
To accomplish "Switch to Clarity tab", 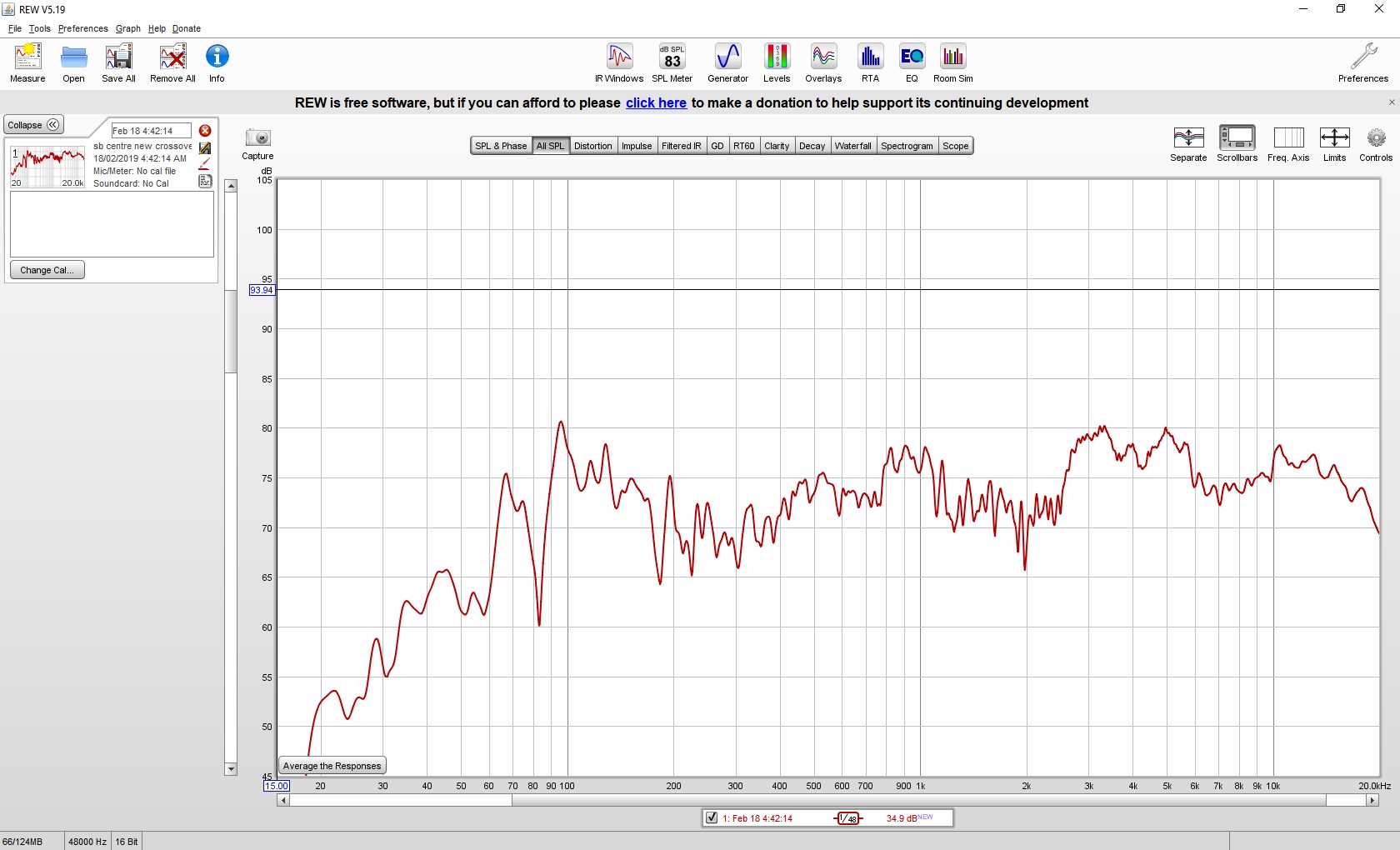I will [777, 146].
